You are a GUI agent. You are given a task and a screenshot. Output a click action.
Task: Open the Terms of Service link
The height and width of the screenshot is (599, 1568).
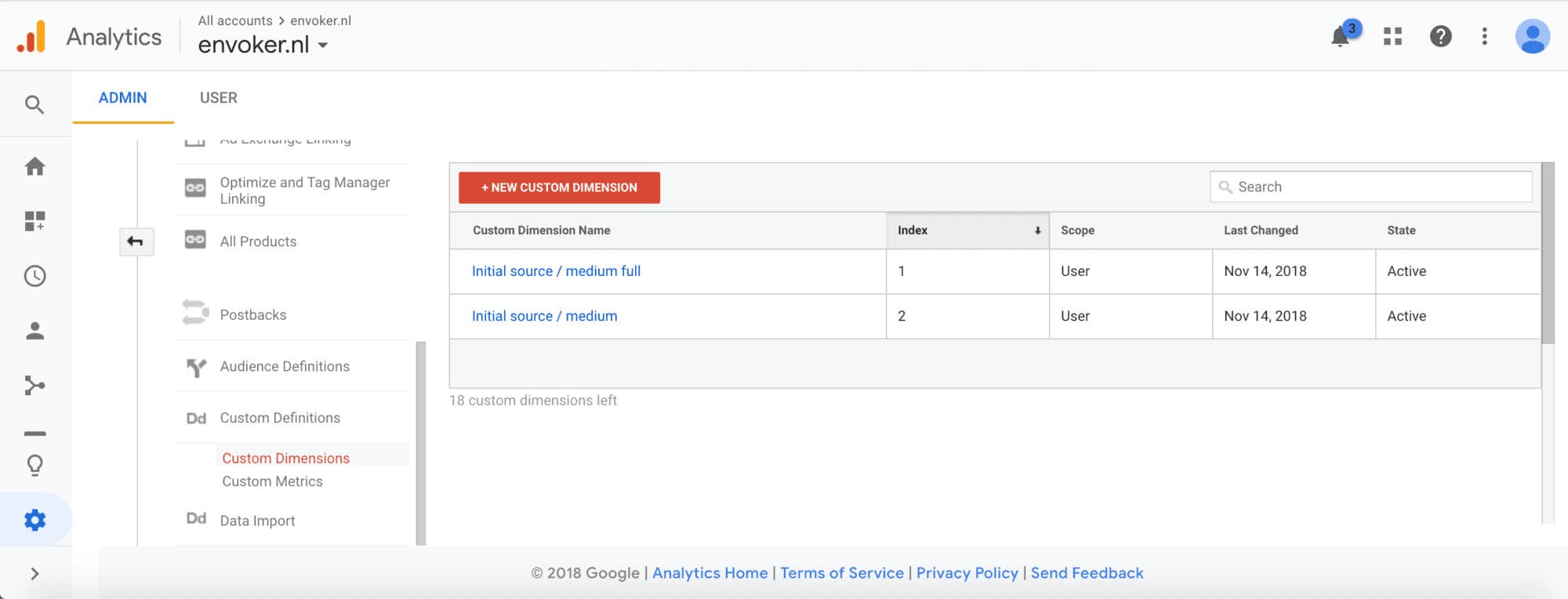pos(841,573)
